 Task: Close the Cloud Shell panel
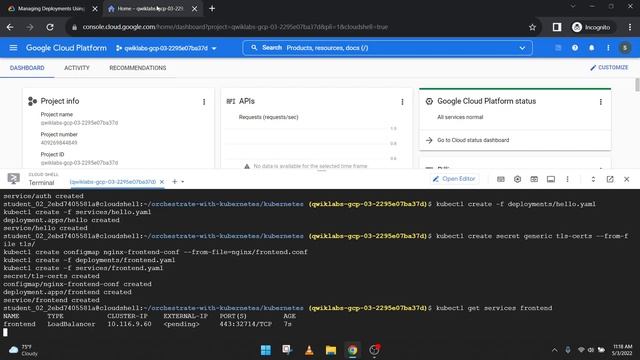627,179
